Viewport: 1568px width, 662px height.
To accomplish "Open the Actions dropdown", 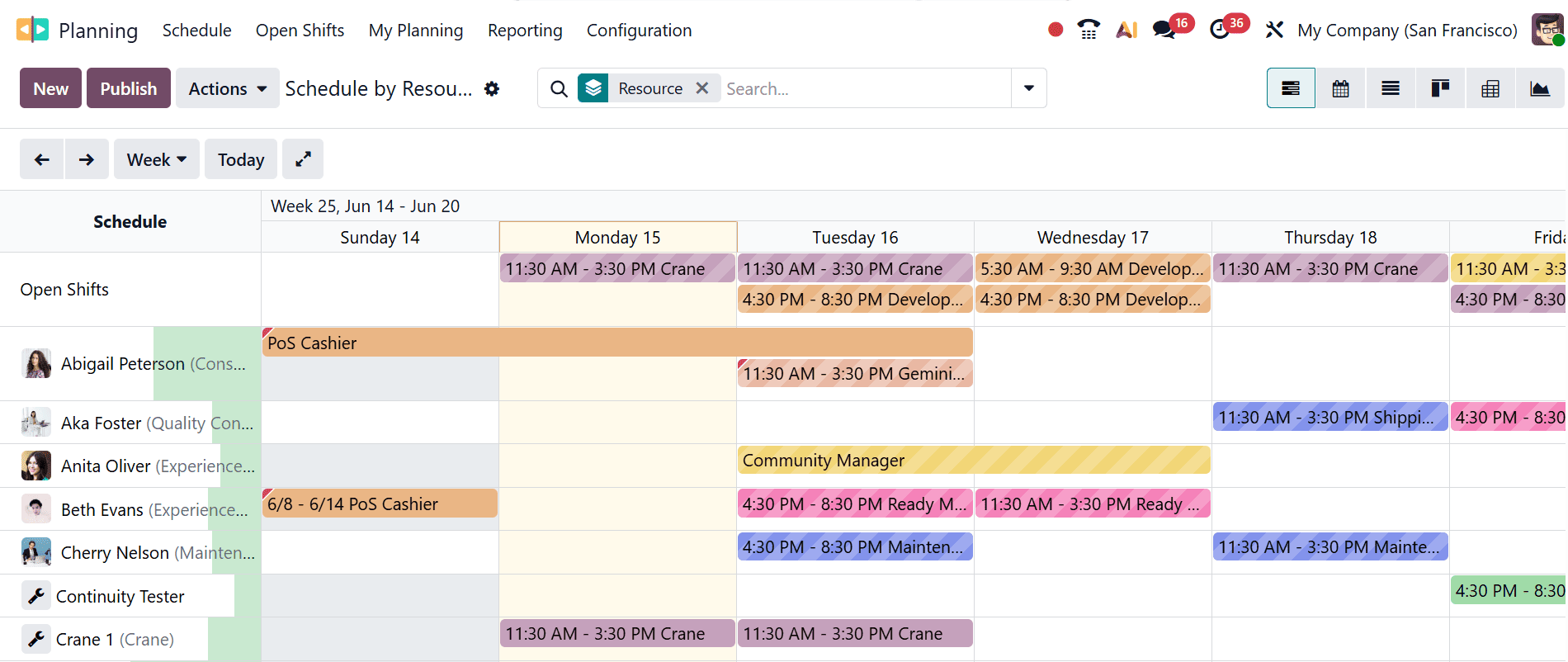I will pos(227,88).
